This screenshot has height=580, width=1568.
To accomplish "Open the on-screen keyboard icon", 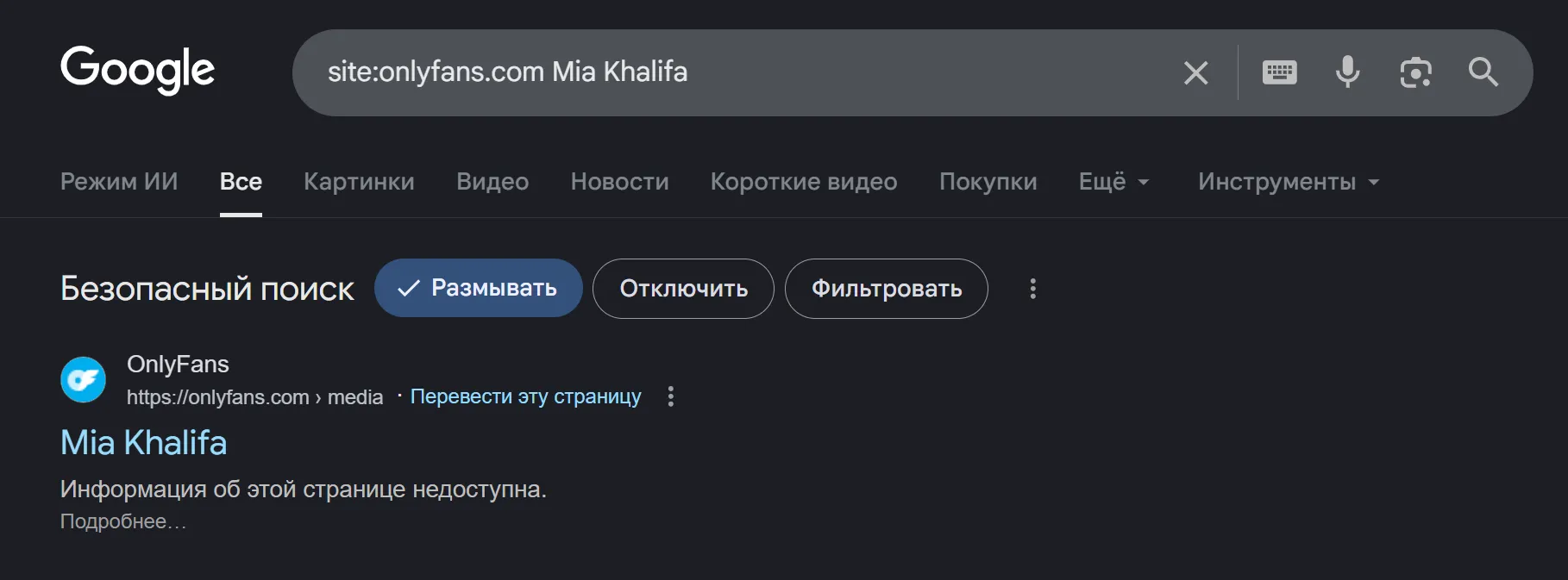I will pos(1279,72).
